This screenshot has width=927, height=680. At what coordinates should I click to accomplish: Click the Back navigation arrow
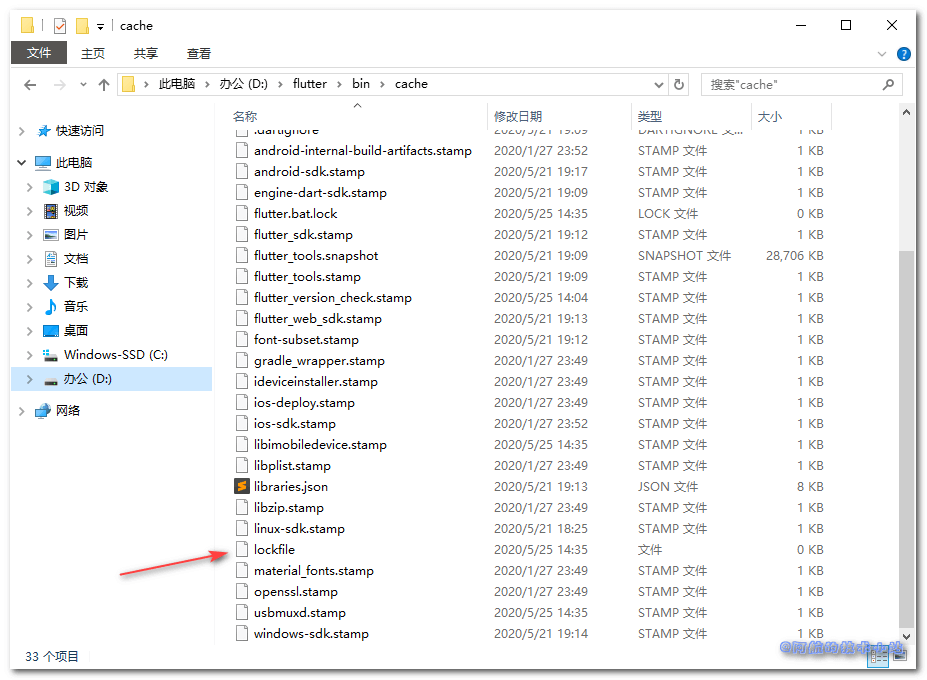click(x=30, y=85)
